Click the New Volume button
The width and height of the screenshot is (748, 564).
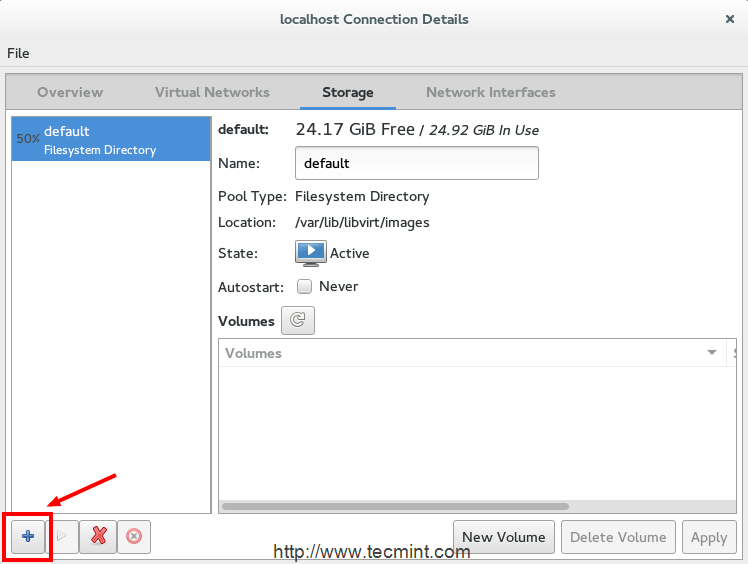[x=504, y=537]
